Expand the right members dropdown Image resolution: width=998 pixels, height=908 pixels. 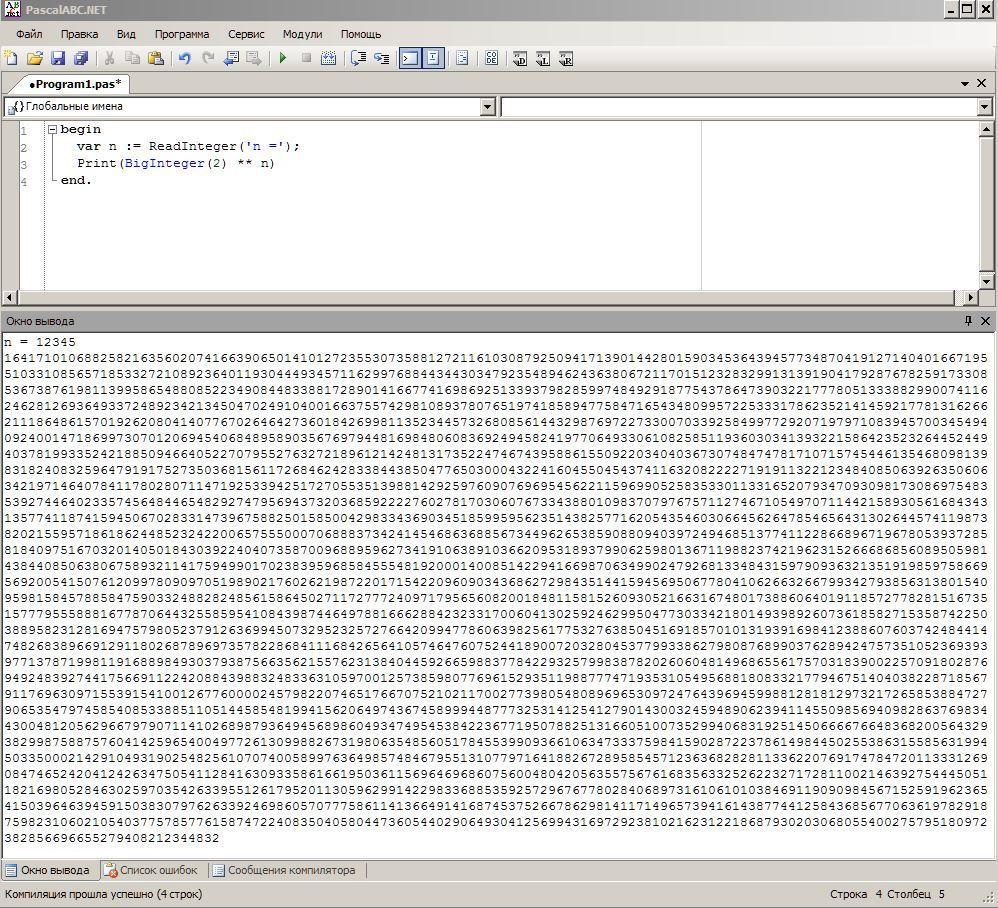[x=985, y=107]
